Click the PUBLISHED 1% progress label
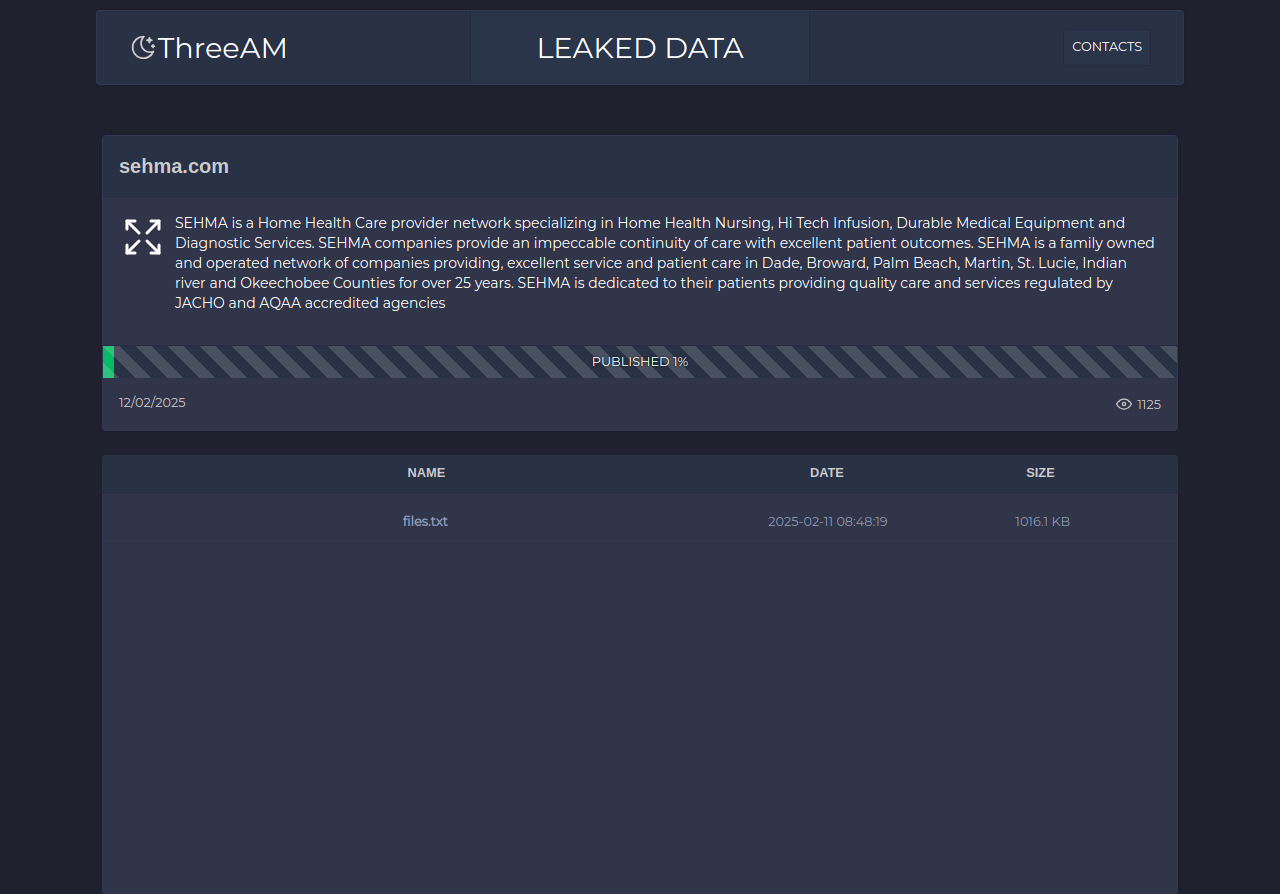 point(640,362)
